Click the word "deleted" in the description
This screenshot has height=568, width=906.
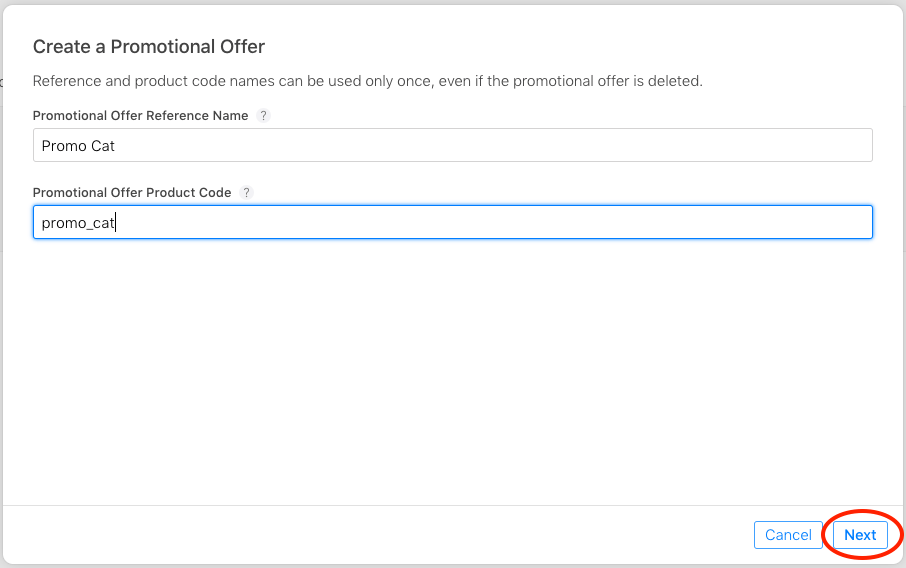click(674, 81)
